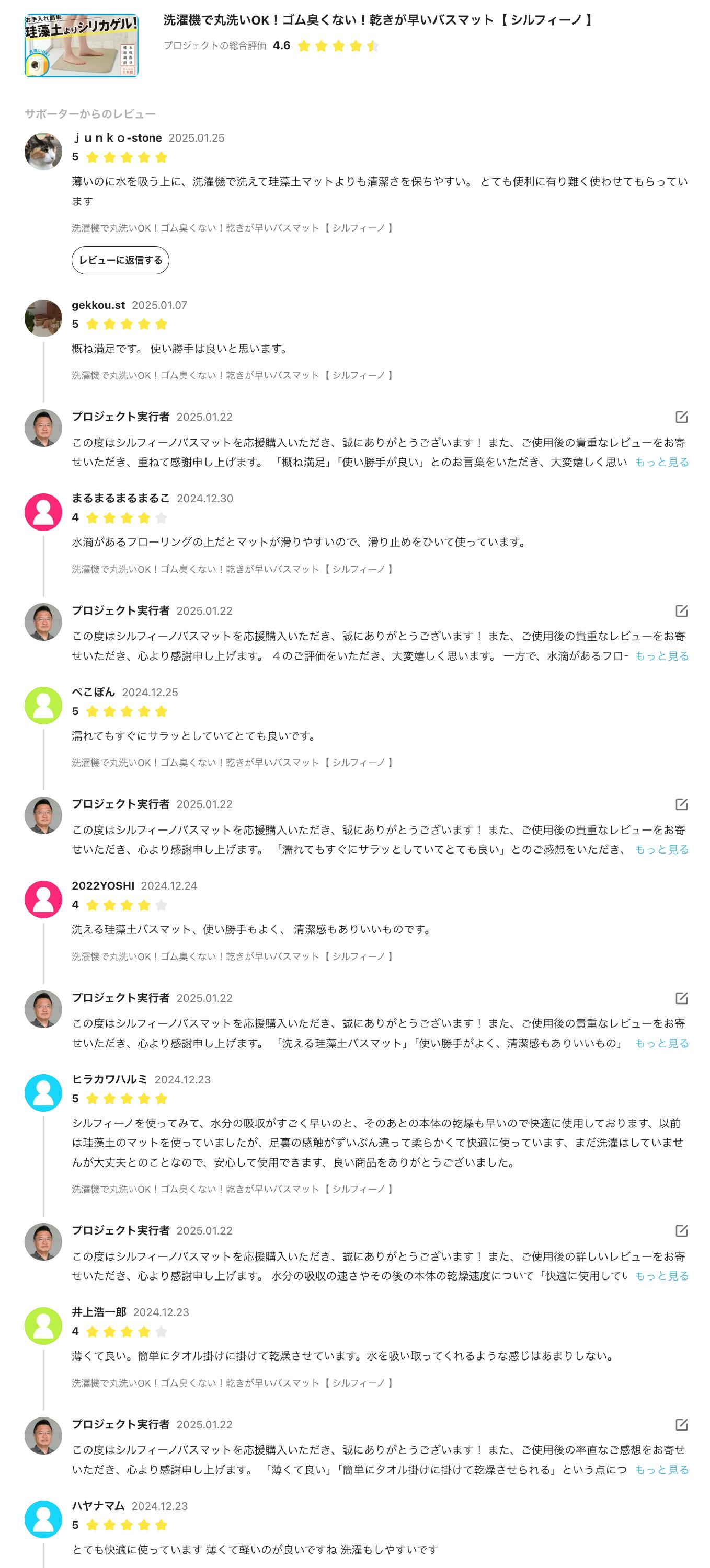Image resolution: width=710 pixels, height=1568 pixels.
Task: Click ぺこぽん's green avatar icon
Action: pos(43,706)
